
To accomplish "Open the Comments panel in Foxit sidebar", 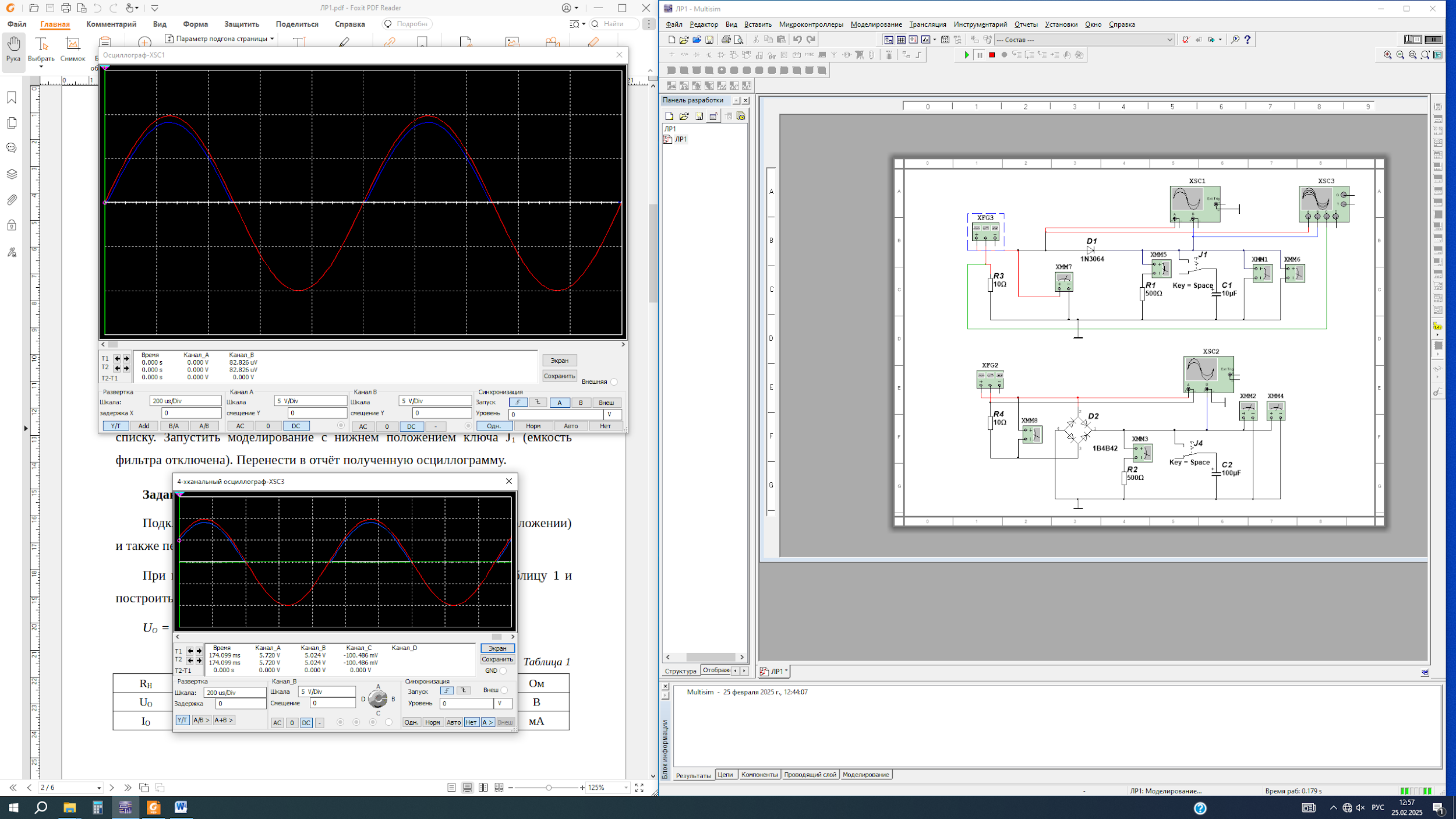I will pyautogui.click(x=12, y=148).
